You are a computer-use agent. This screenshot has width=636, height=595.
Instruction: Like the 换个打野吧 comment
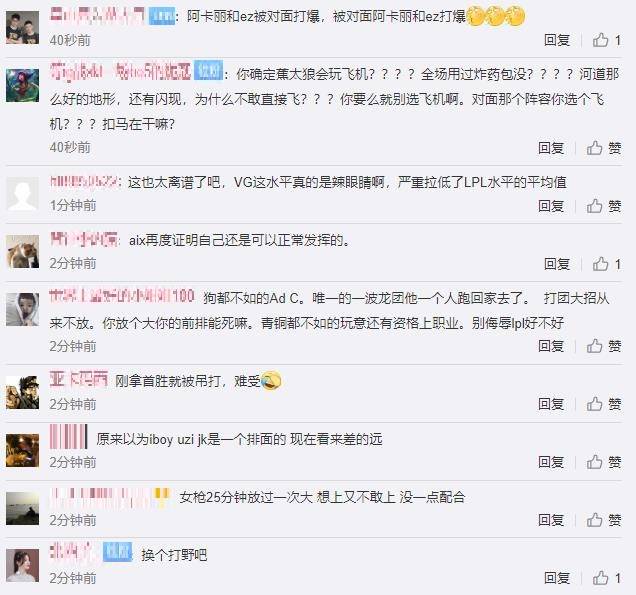click(x=606, y=578)
